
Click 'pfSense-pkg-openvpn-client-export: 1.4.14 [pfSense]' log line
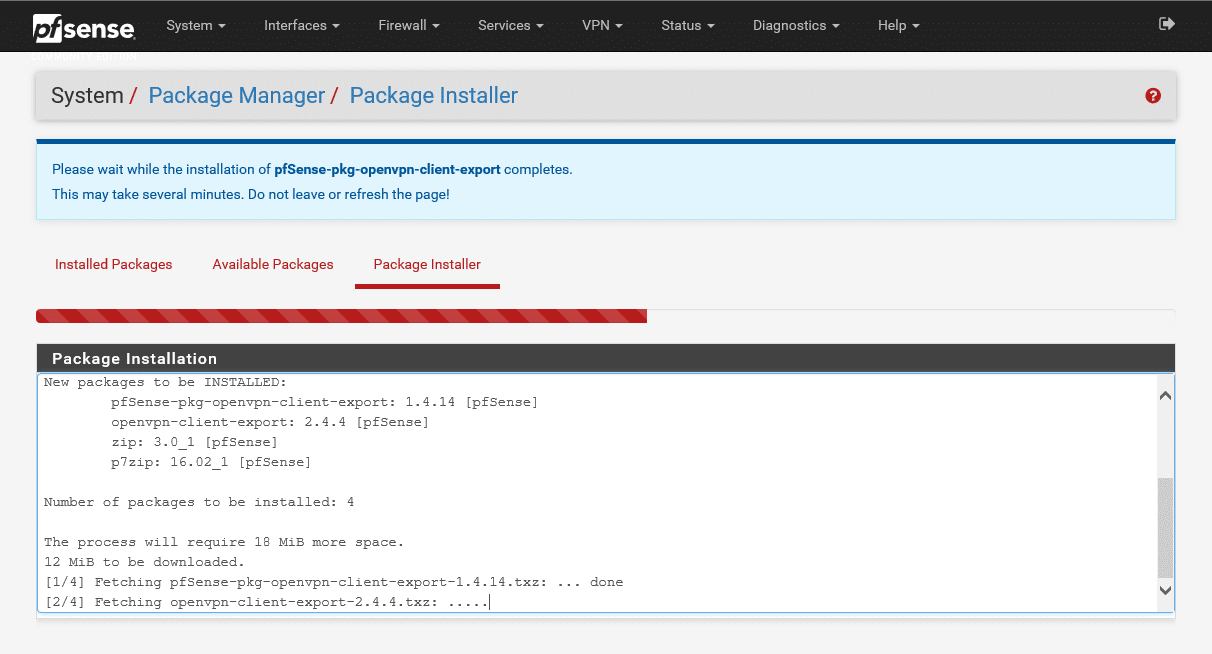coord(325,402)
